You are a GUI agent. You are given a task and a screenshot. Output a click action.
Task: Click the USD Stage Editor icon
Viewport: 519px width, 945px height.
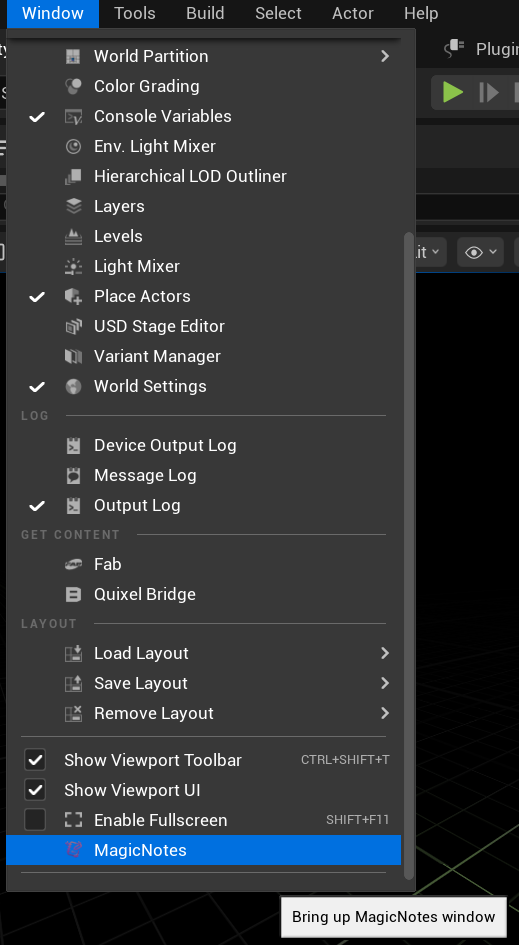click(74, 326)
